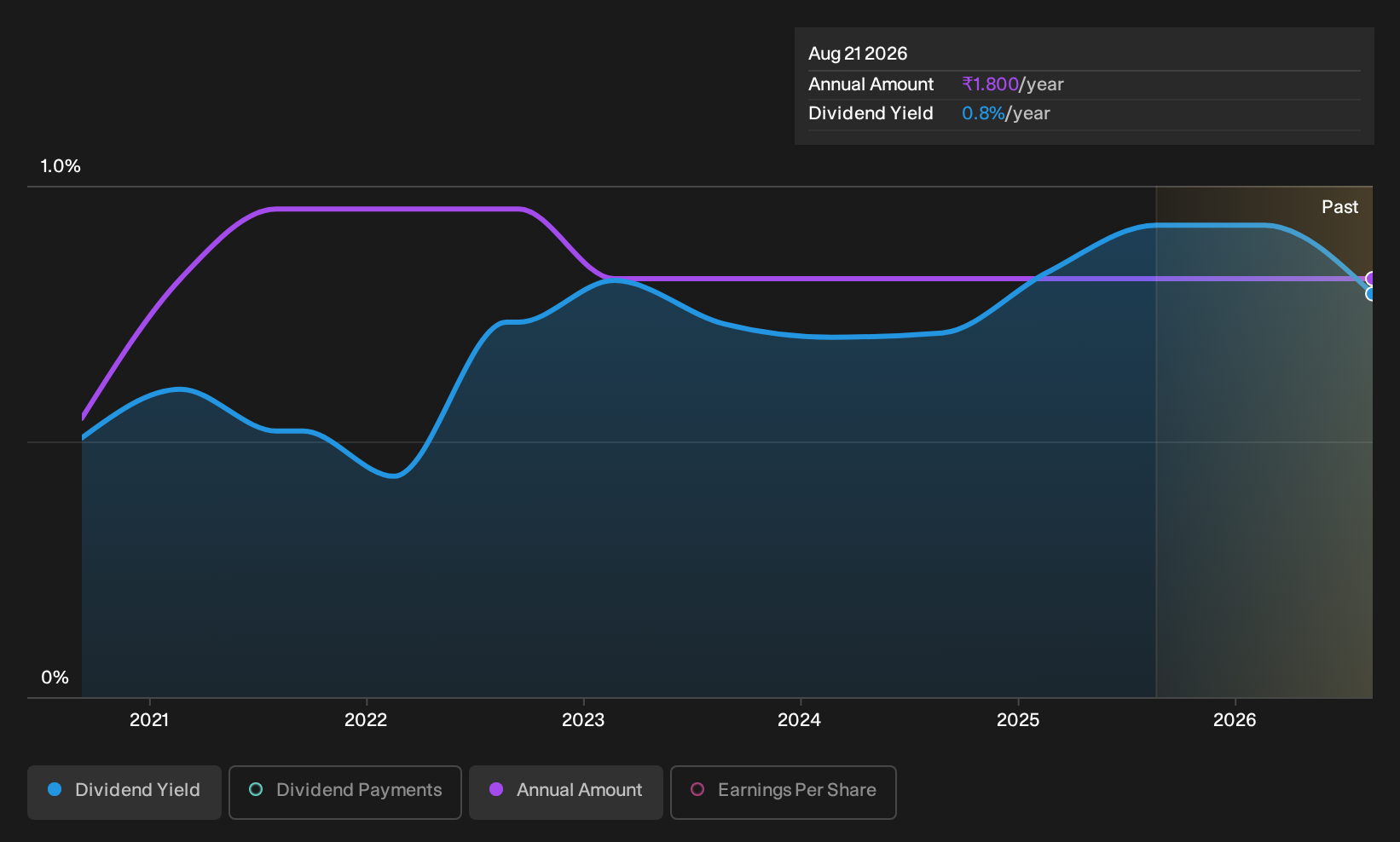Select the purple endpoint marker on chart
Image resolution: width=1400 pixels, height=842 pixels.
coord(1371,279)
